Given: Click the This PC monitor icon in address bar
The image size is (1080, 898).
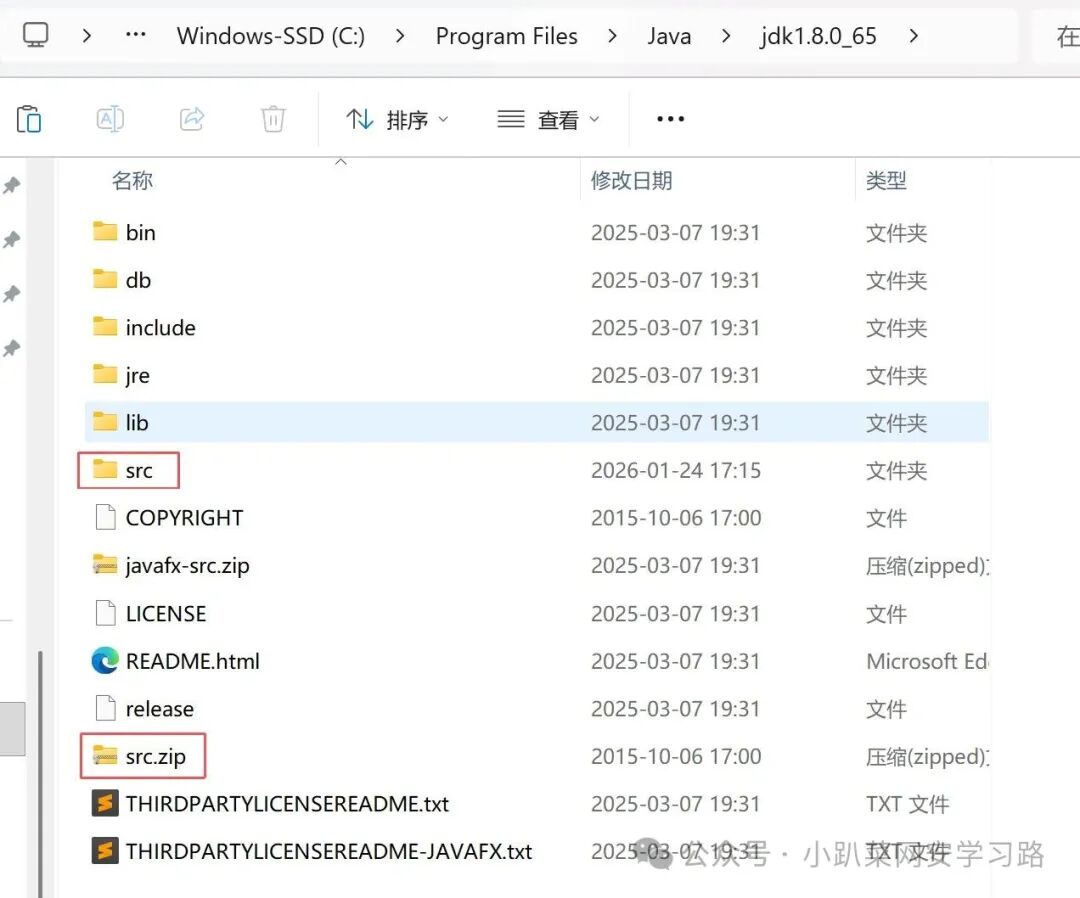Looking at the screenshot, I should (x=36, y=35).
